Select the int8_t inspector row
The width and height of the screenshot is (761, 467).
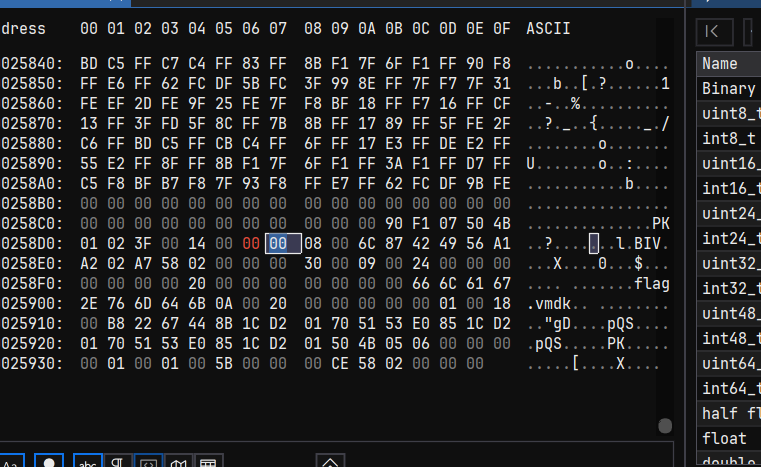728,138
